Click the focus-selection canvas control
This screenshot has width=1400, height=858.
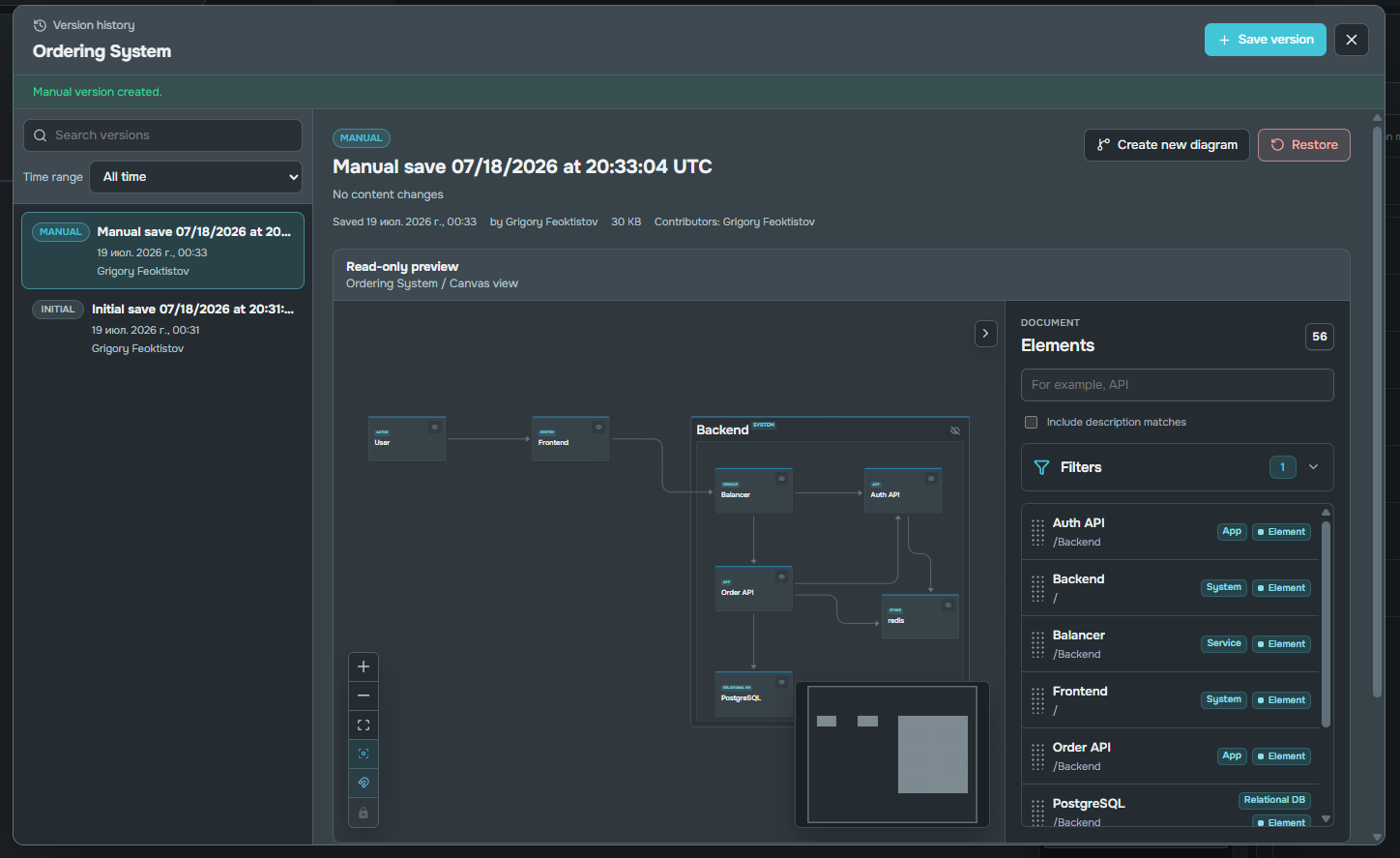click(x=364, y=754)
